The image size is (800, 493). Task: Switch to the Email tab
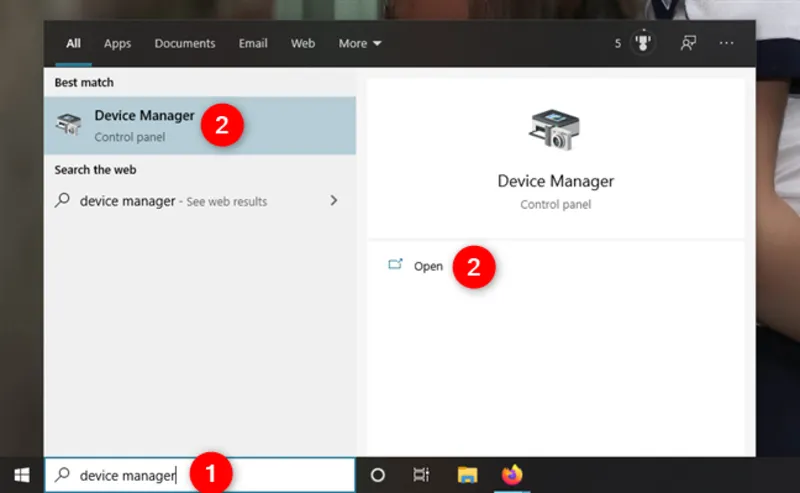pos(253,43)
